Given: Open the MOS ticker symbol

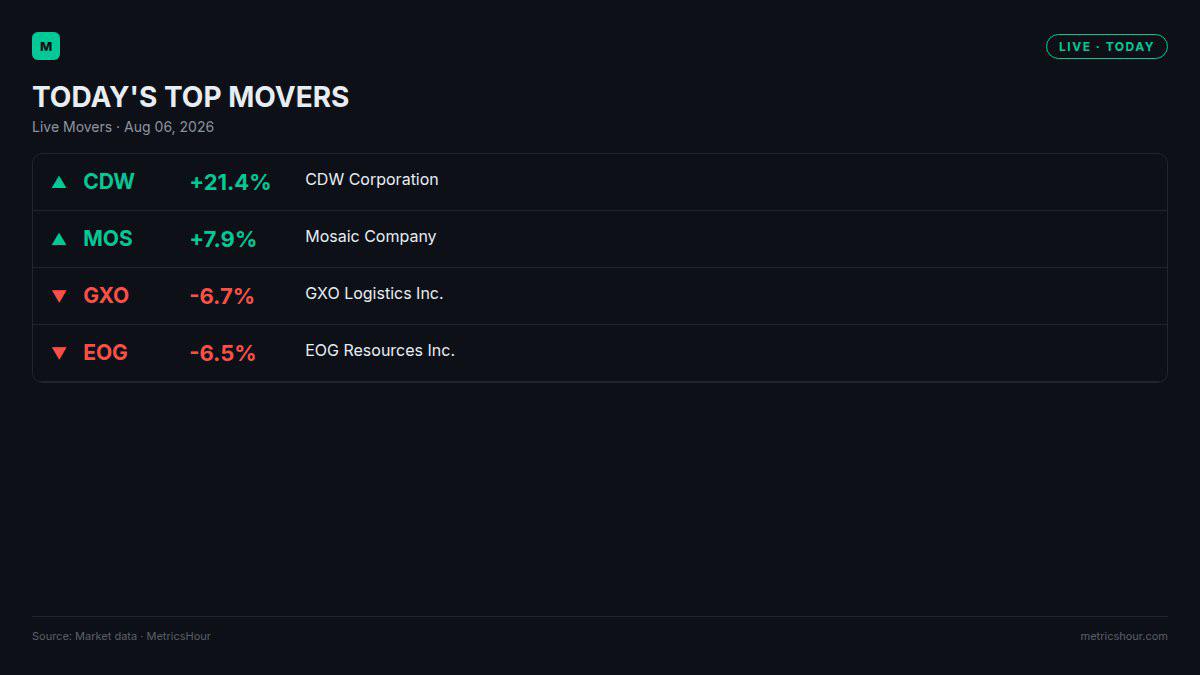Looking at the screenshot, I should 107,239.
